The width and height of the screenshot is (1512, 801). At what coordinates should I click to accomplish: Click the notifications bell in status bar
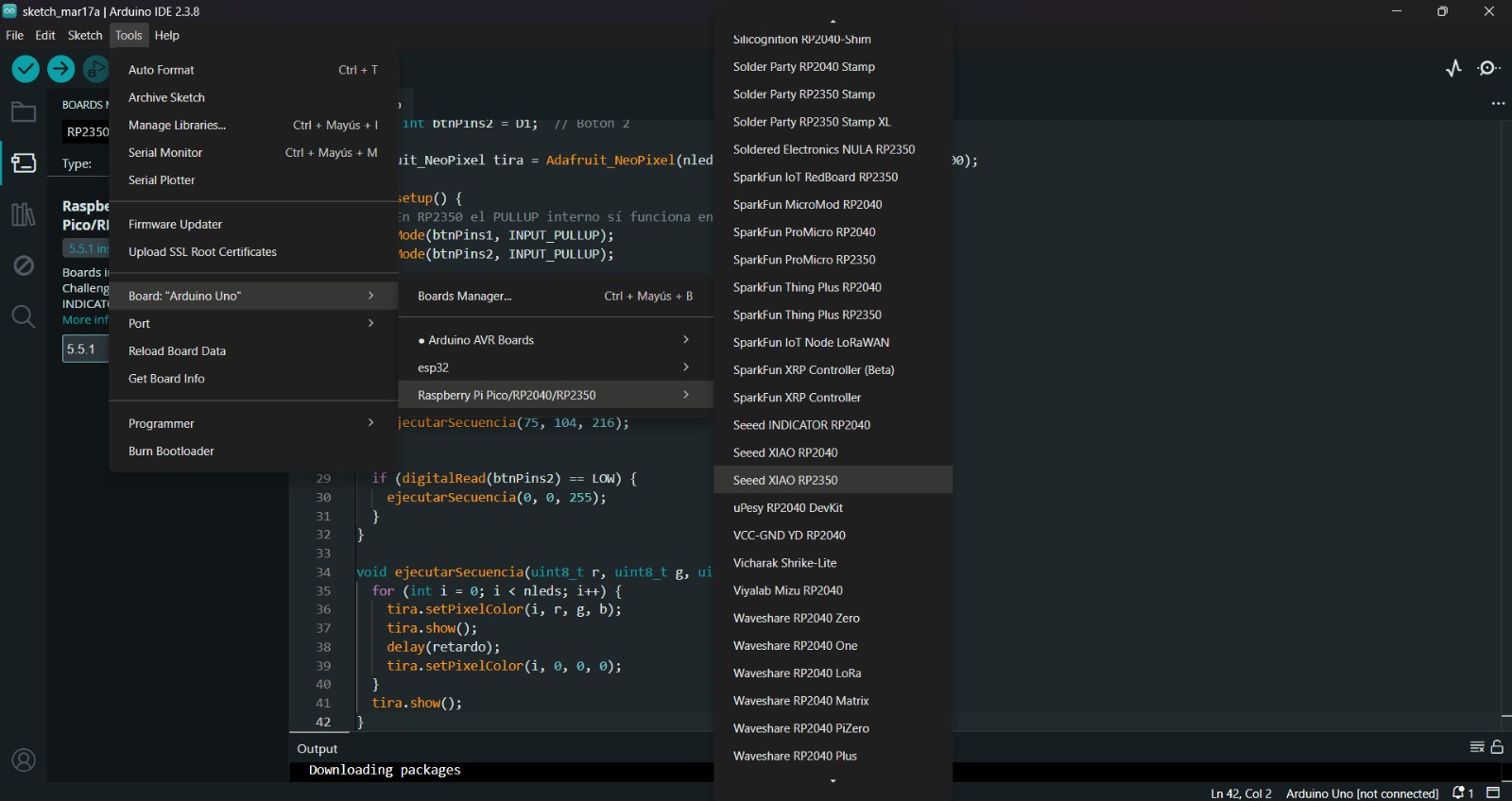(1460, 792)
